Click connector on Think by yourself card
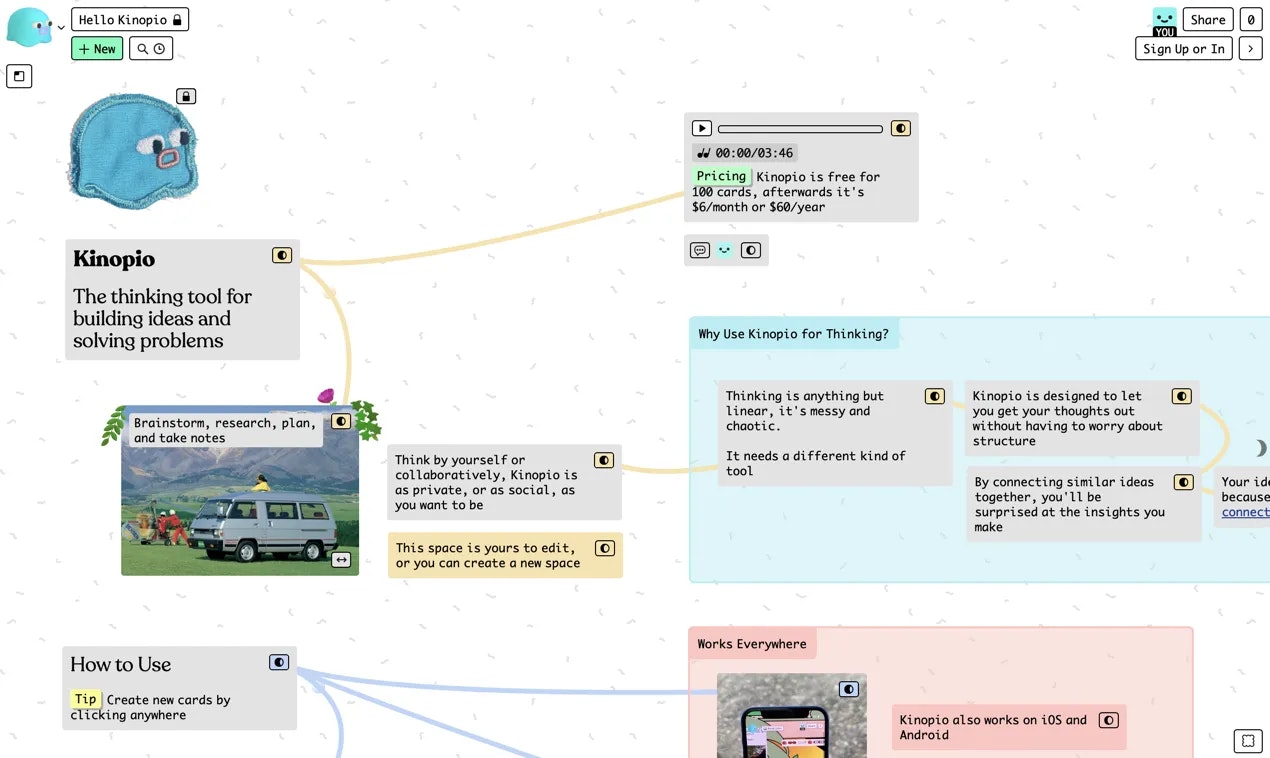This screenshot has height=758, width=1270. point(604,460)
